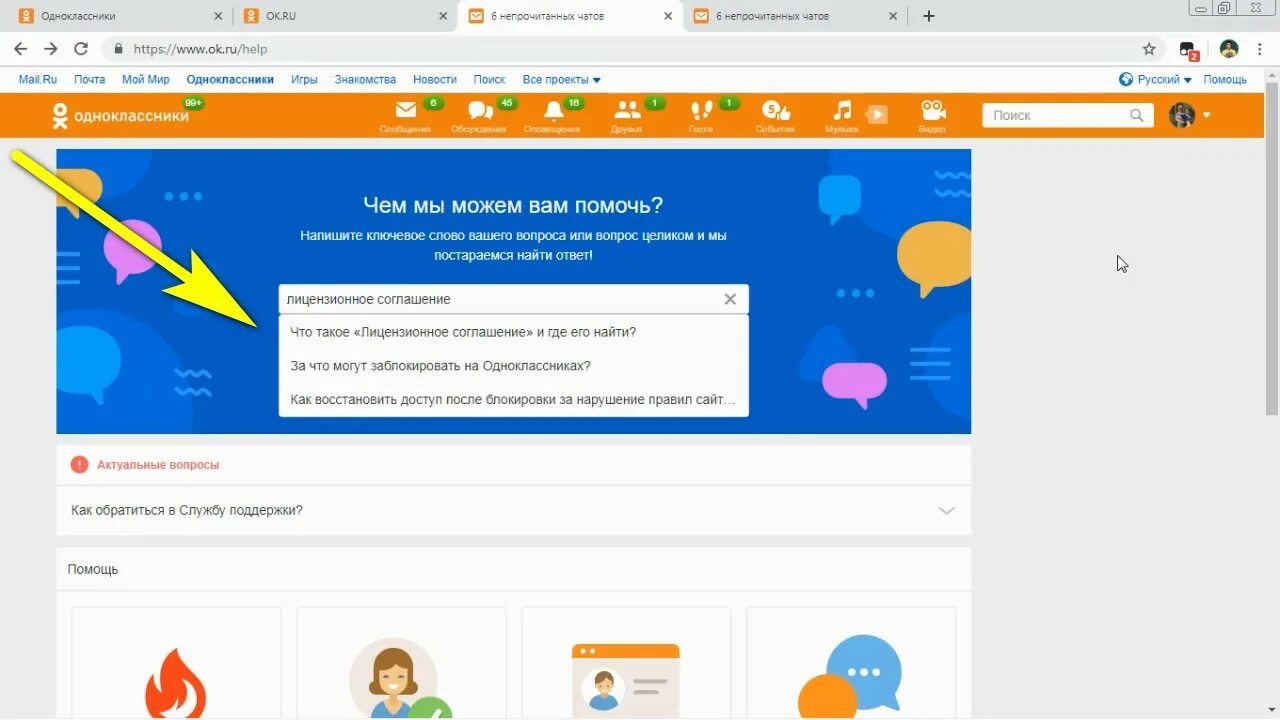Viewport: 1280px width, 720px height.
Task: Bookmark this page with the star
Action: click(1149, 48)
